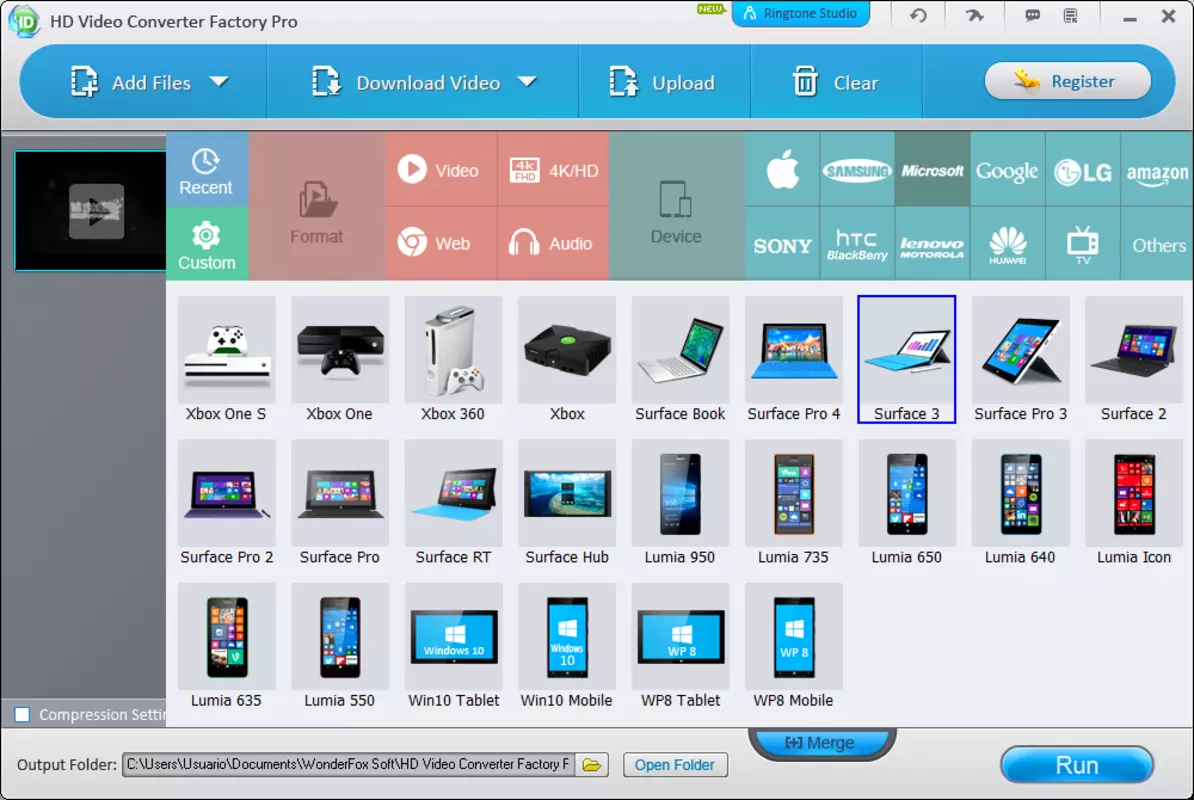Pick the Win10 Mobile preset
This screenshot has height=800, width=1194.
(x=567, y=646)
